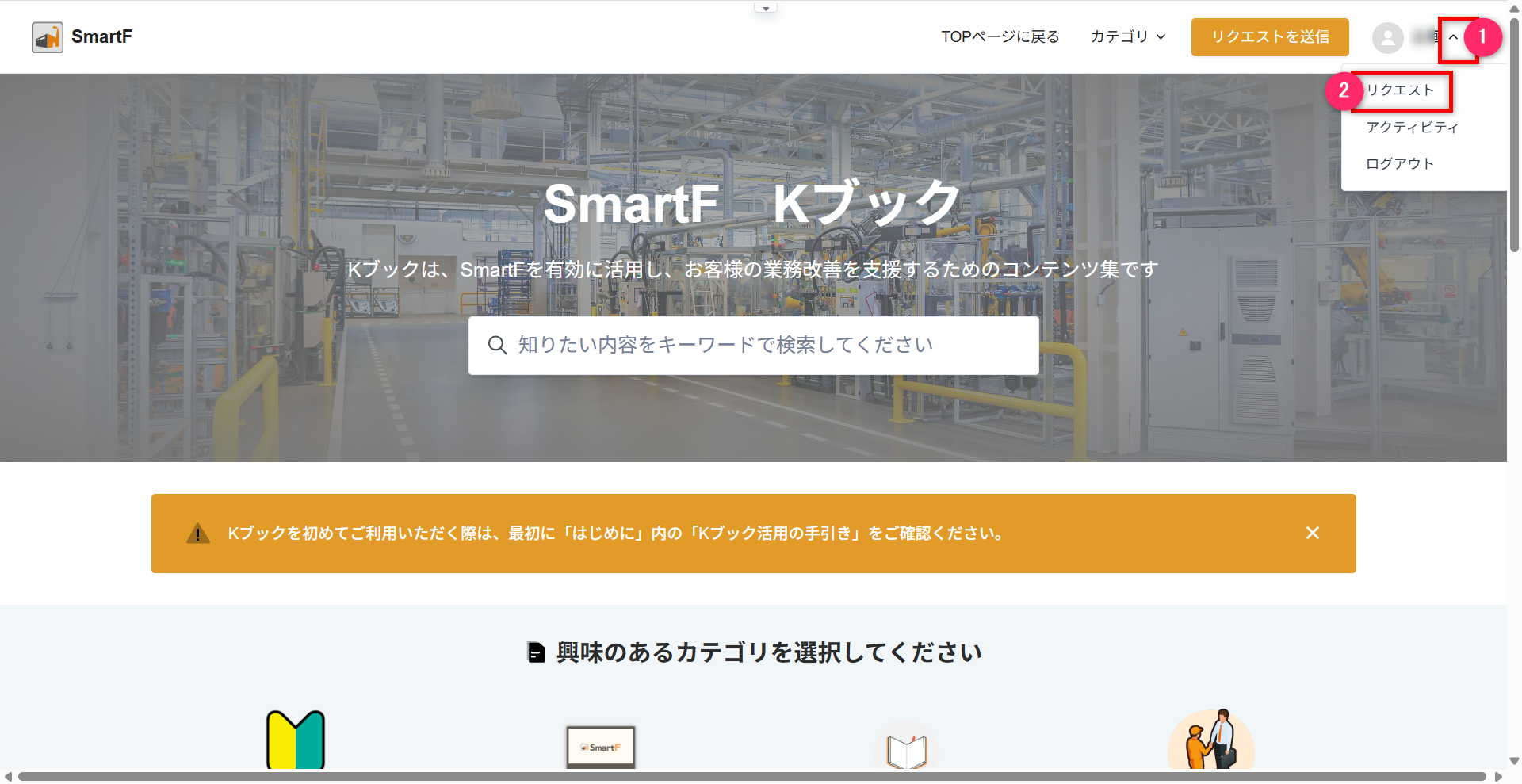1522x784 pixels.
Task: Follow the TOPページに戻る link
Action: pyautogui.click(x=1000, y=37)
